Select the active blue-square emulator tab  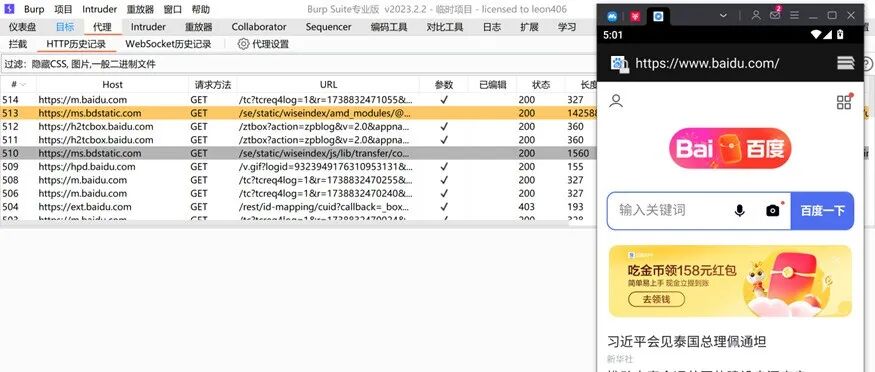(x=658, y=16)
